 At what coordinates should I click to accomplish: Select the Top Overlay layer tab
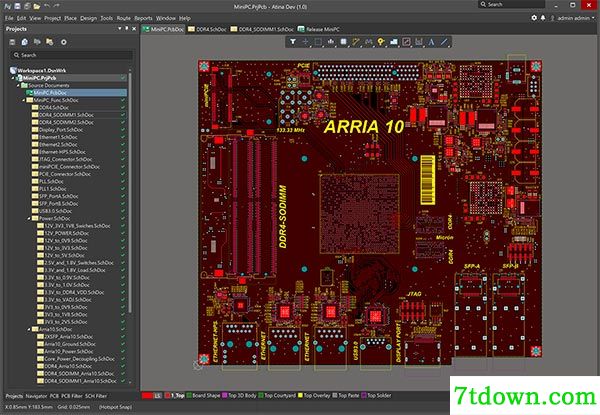click(314, 396)
